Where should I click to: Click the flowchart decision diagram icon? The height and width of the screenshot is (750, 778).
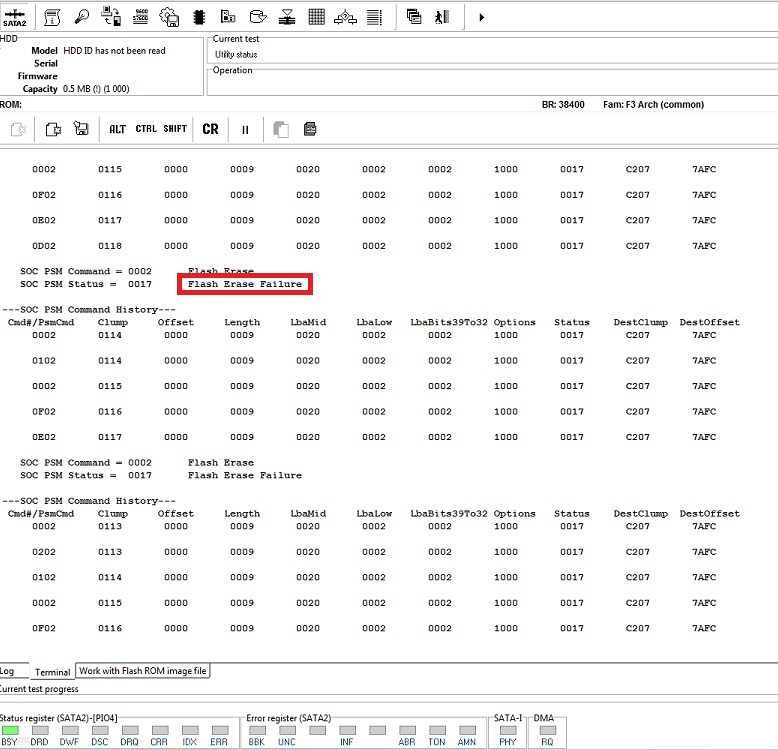click(x=345, y=17)
